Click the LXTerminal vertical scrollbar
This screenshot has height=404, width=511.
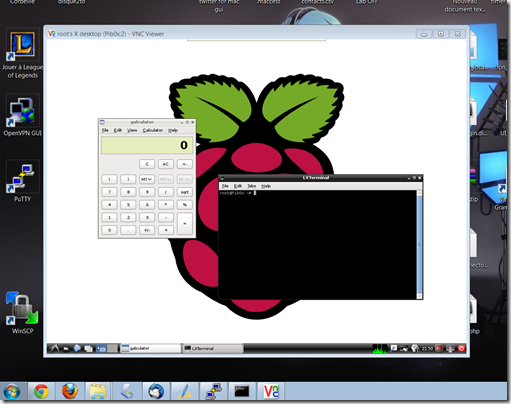[x=419, y=245]
